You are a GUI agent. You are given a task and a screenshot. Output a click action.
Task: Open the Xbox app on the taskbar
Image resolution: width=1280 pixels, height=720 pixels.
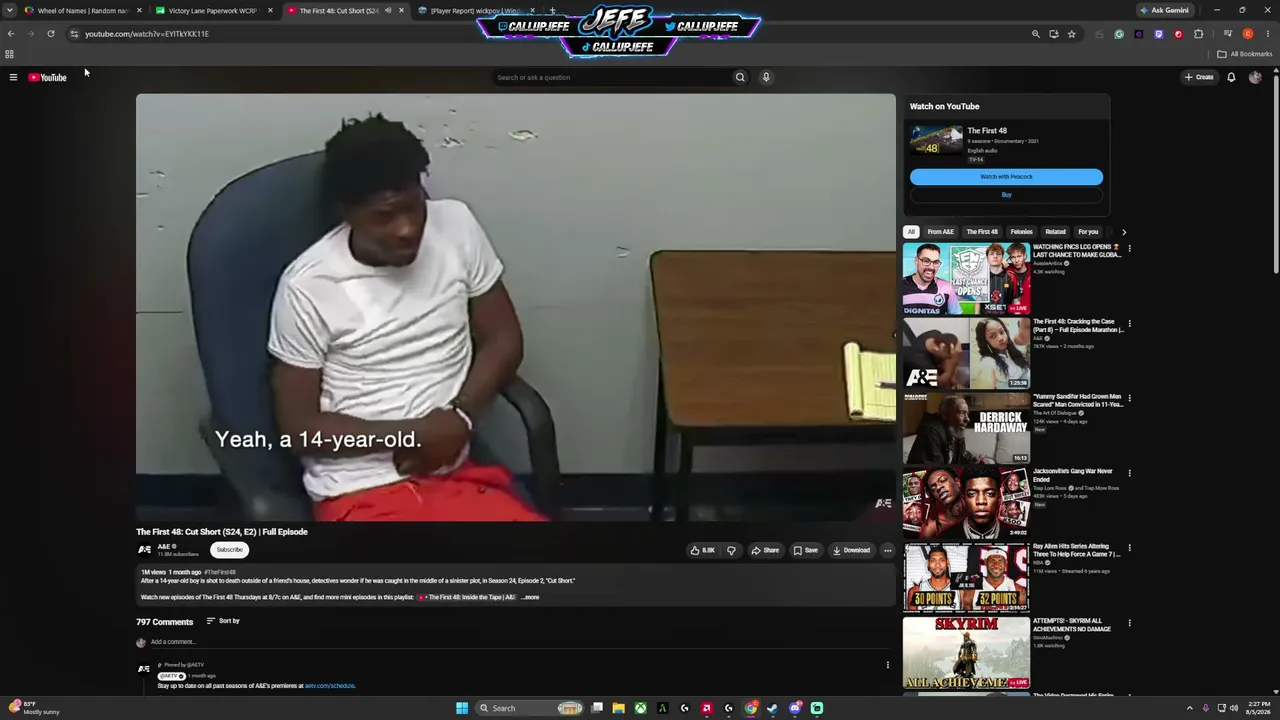[640, 708]
